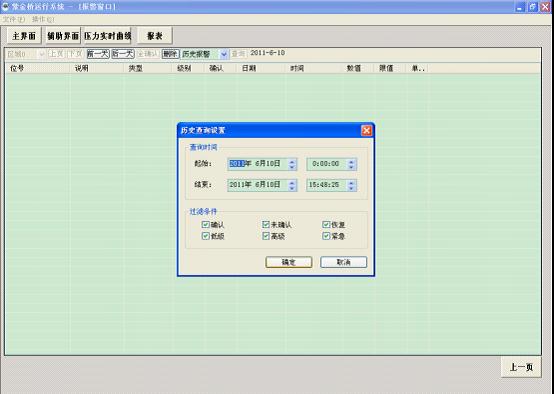
Task: Restore down the main application window
Action: 532,7
